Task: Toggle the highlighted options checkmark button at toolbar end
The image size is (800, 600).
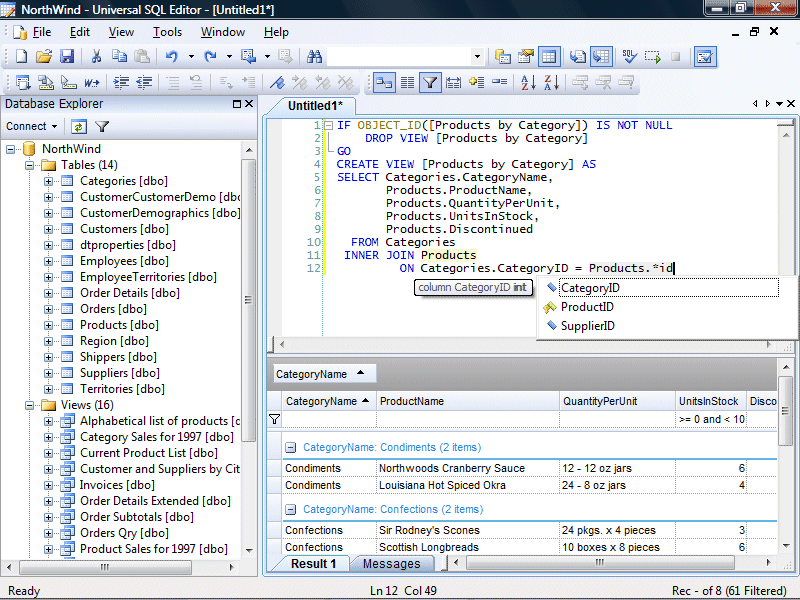Action: click(x=705, y=56)
